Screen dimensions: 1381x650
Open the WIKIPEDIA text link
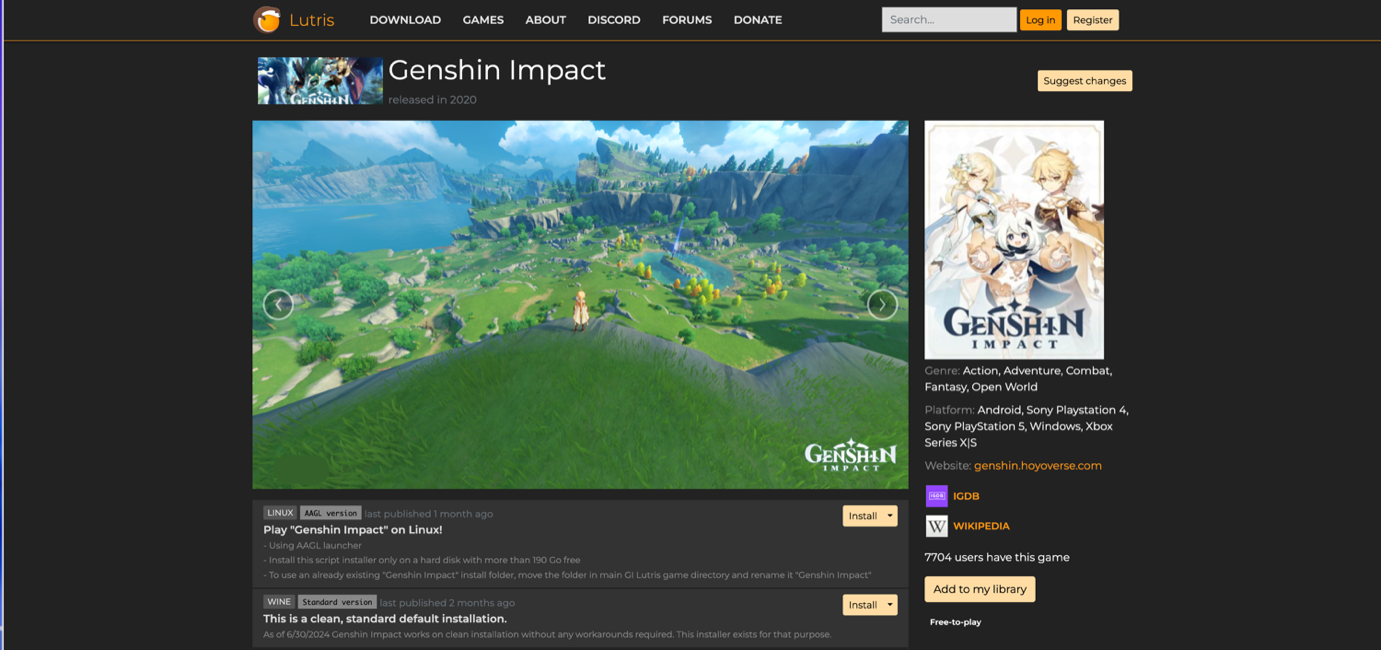981,526
